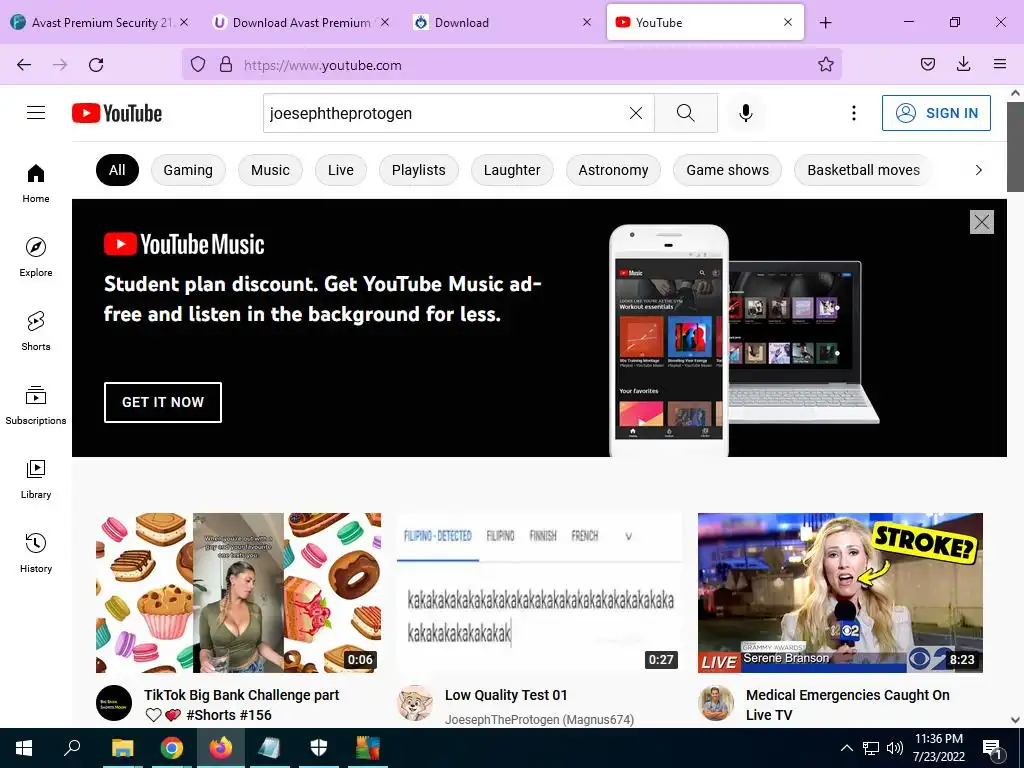Filter by Playlists chip
Screen dimensions: 1024x768
[x=419, y=170]
